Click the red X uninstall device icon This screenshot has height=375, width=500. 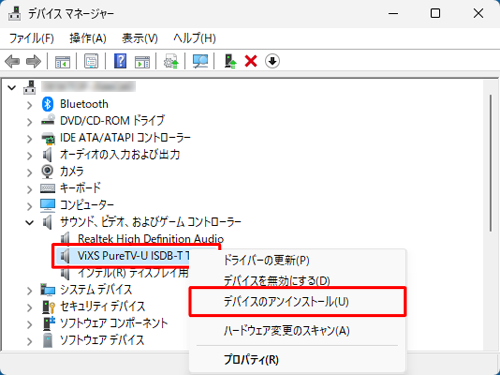pos(251,61)
